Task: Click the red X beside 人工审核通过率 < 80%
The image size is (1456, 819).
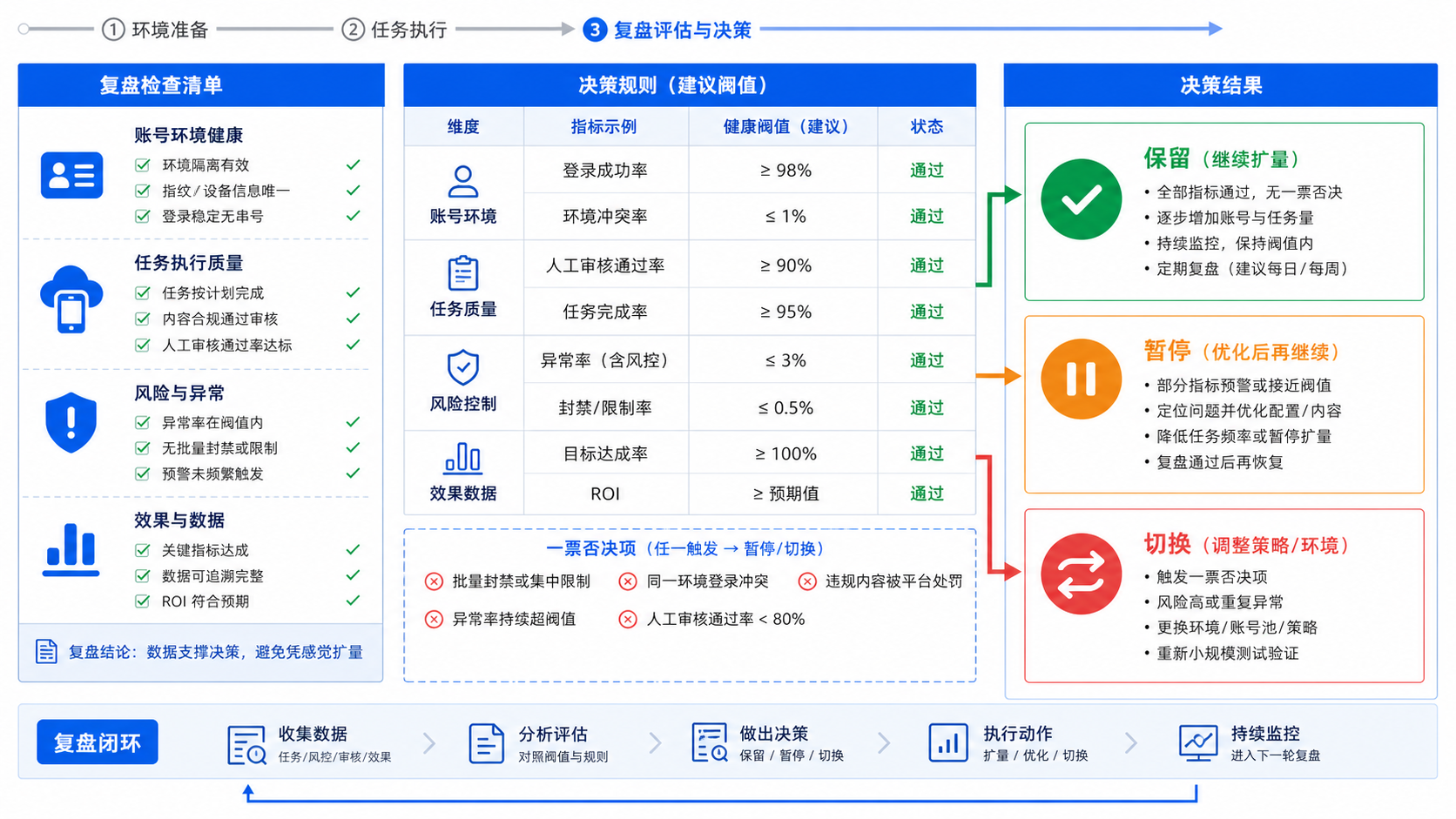Action: tap(628, 620)
